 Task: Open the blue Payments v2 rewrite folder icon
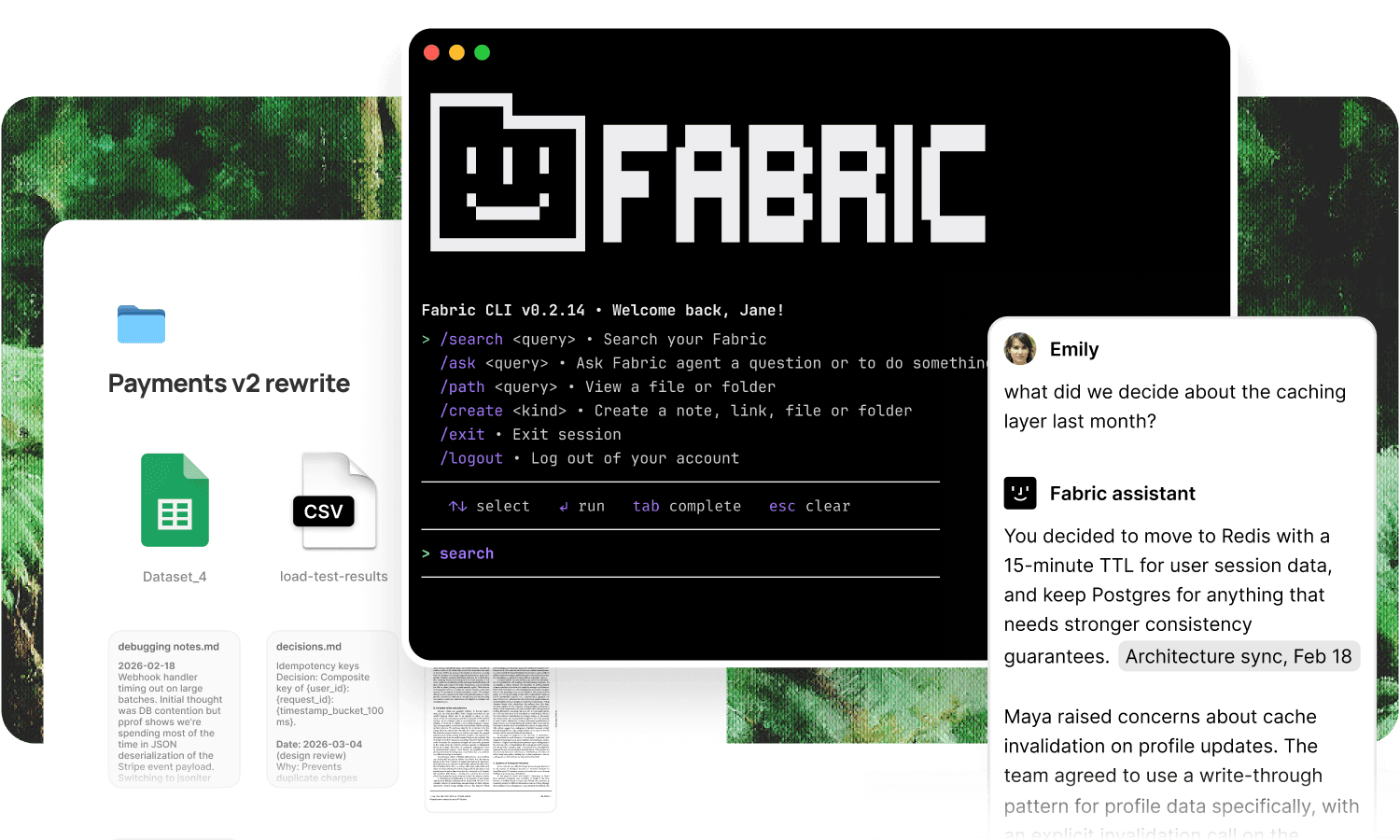click(x=141, y=324)
